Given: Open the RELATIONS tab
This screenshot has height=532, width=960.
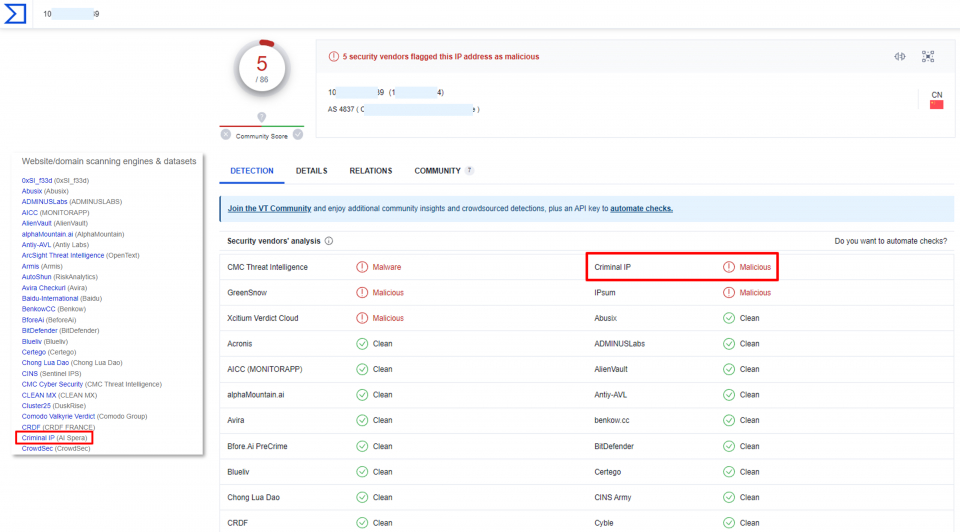Looking at the screenshot, I should coord(370,171).
